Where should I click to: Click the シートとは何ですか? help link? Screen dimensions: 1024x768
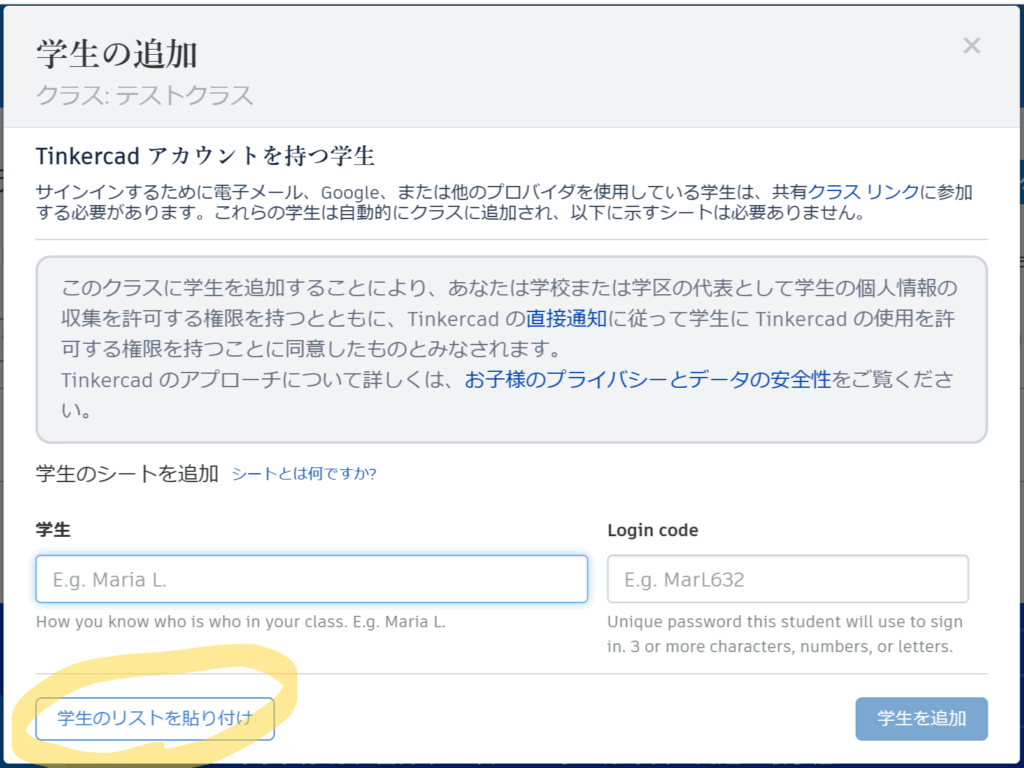point(304,473)
